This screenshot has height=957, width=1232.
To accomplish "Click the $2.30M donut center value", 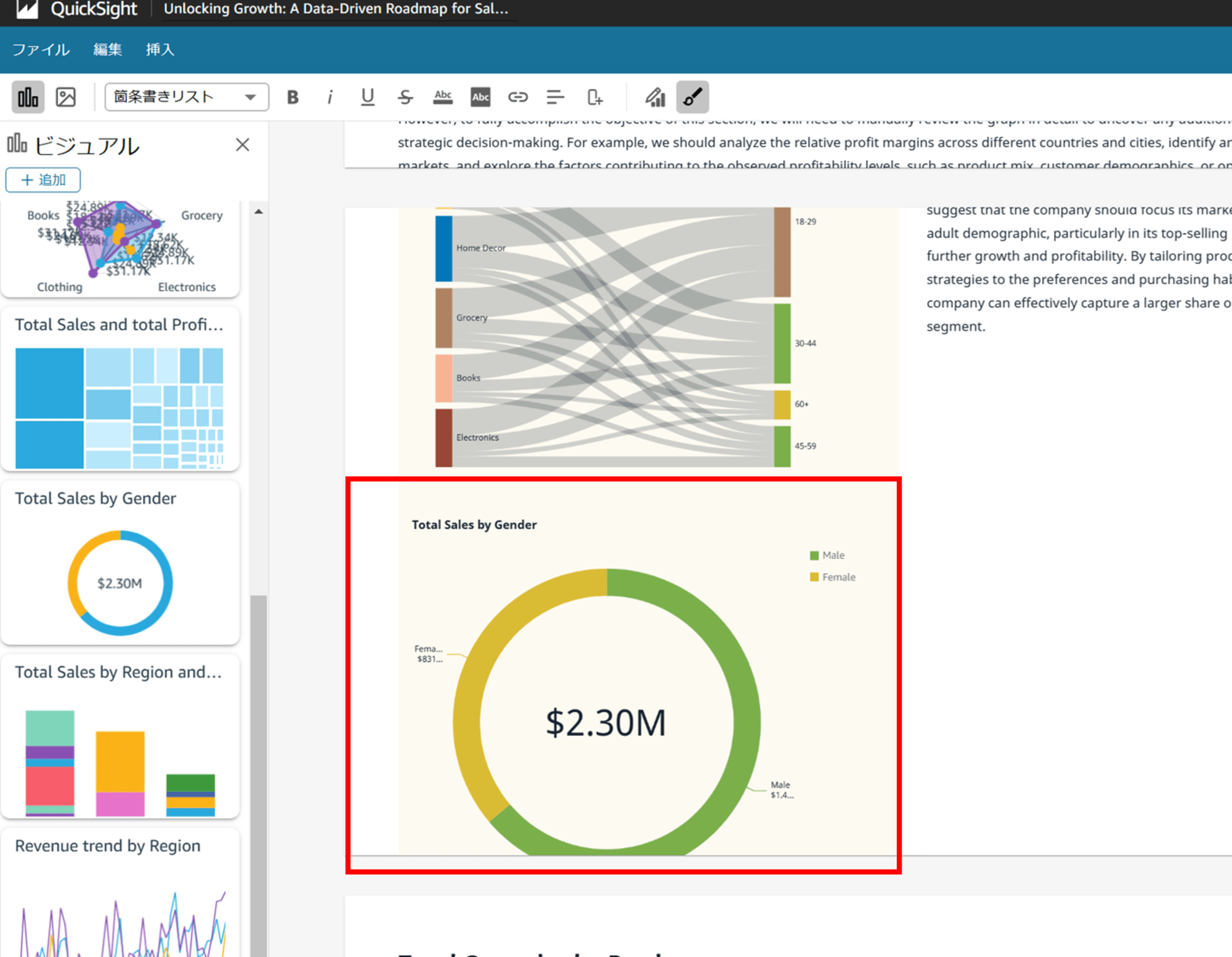I will (x=606, y=723).
